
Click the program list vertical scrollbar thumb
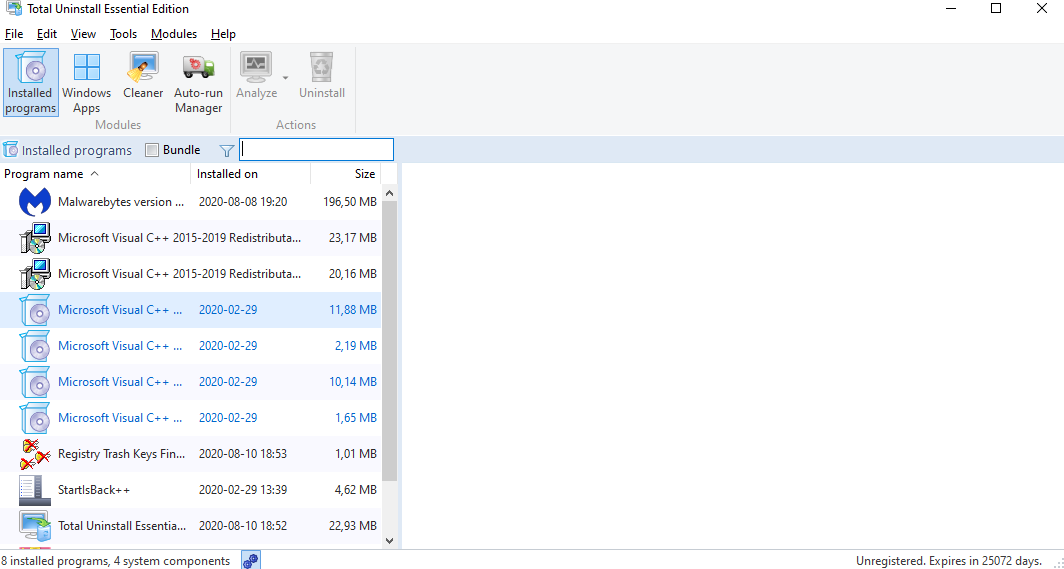click(x=390, y=341)
